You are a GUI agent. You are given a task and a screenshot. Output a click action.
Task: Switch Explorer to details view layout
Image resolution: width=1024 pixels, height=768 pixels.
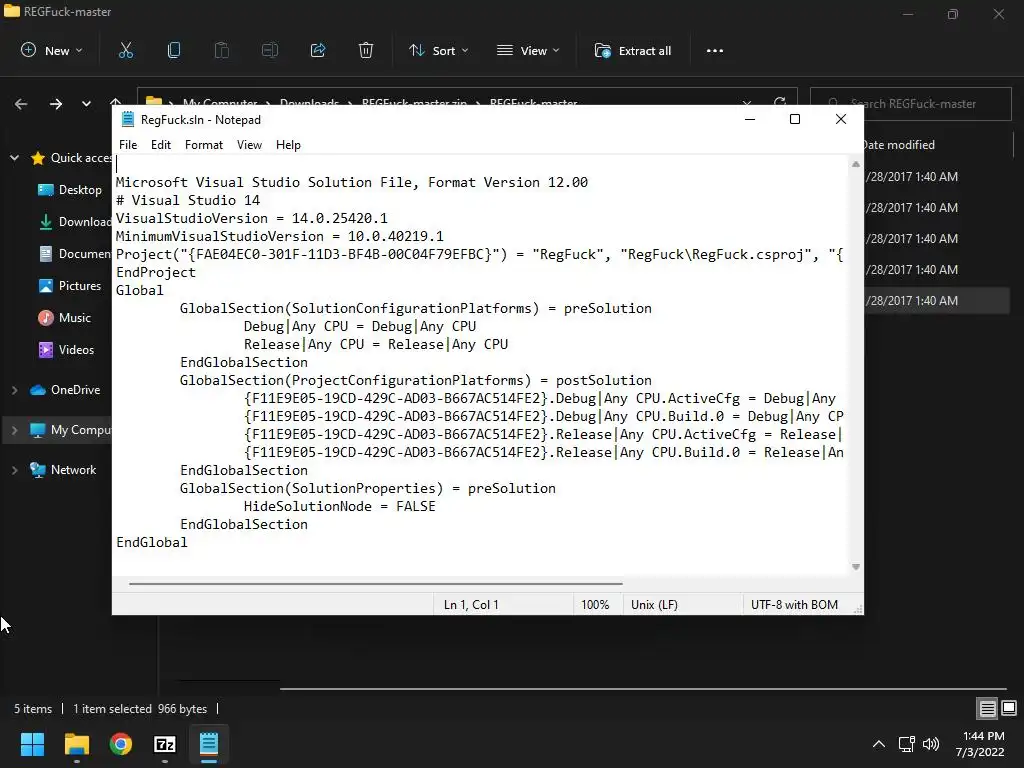click(x=987, y=708)
